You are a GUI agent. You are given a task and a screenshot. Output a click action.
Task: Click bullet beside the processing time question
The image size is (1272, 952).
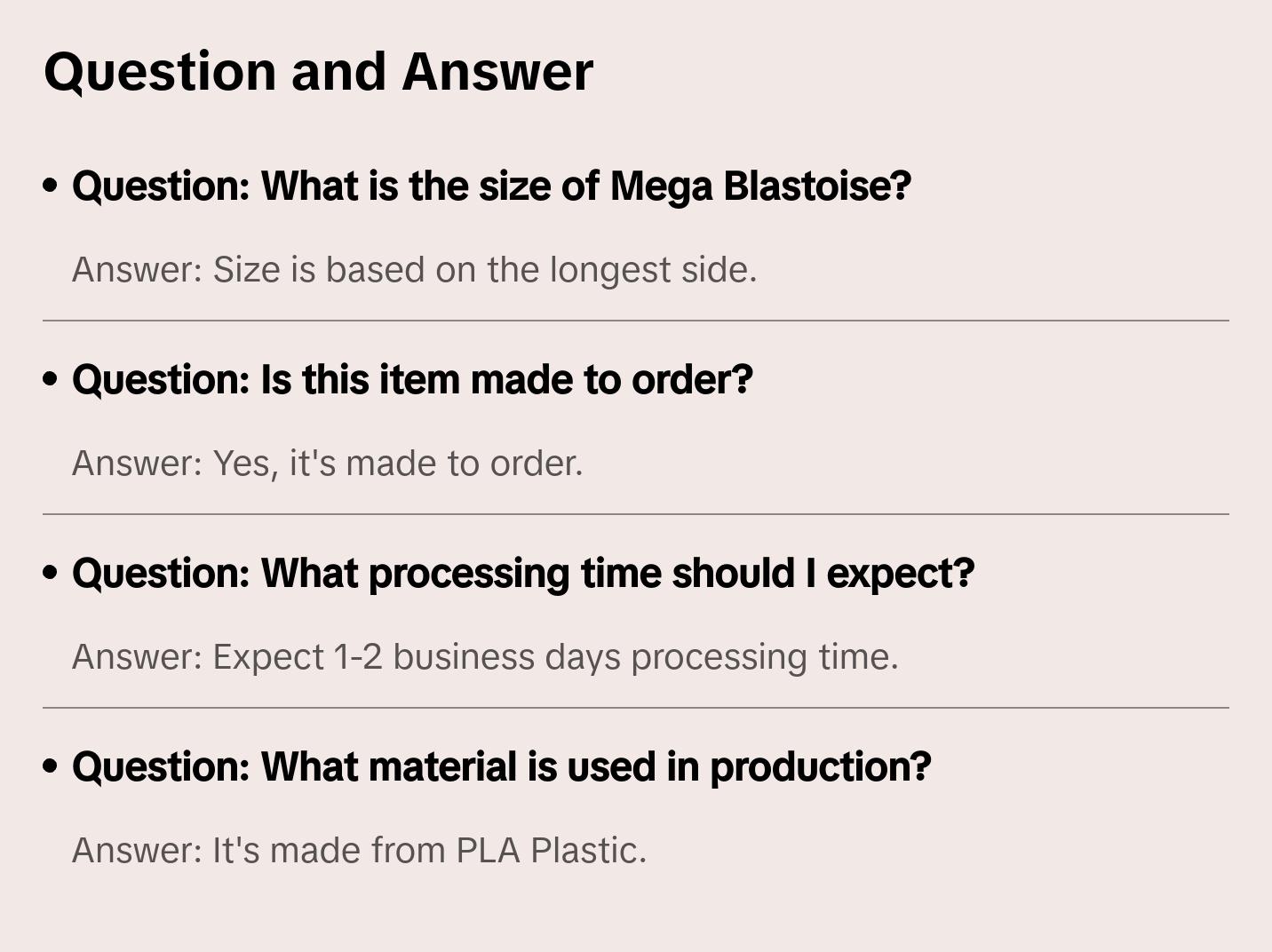51,573
